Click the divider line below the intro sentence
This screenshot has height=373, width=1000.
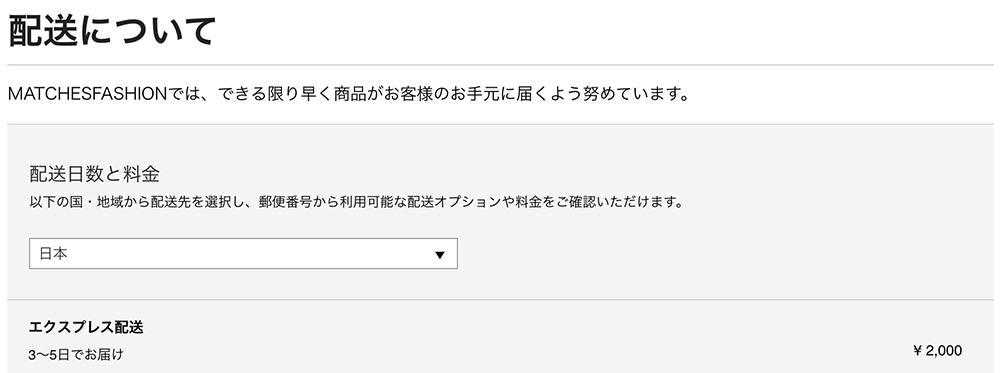[x=501, y=124]
